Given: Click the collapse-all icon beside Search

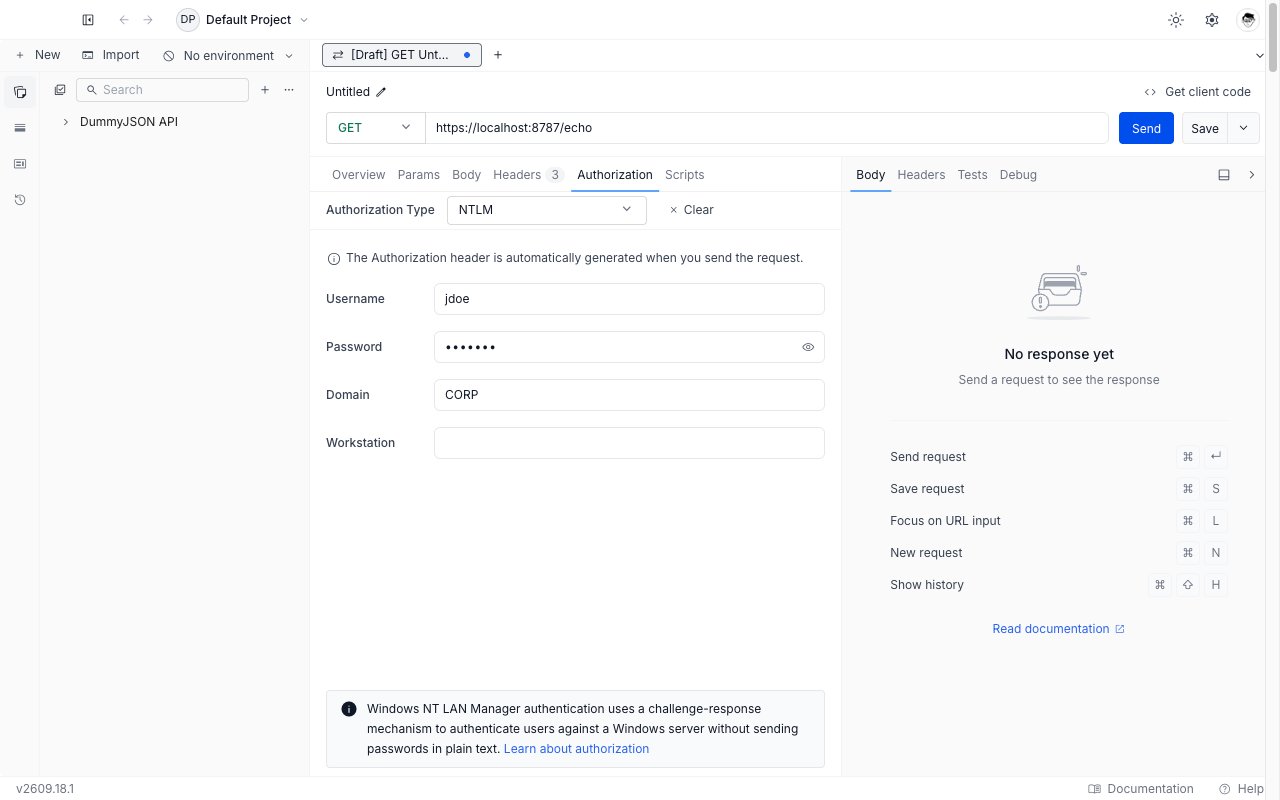Looking at the screenshot, I should (60, 90).
